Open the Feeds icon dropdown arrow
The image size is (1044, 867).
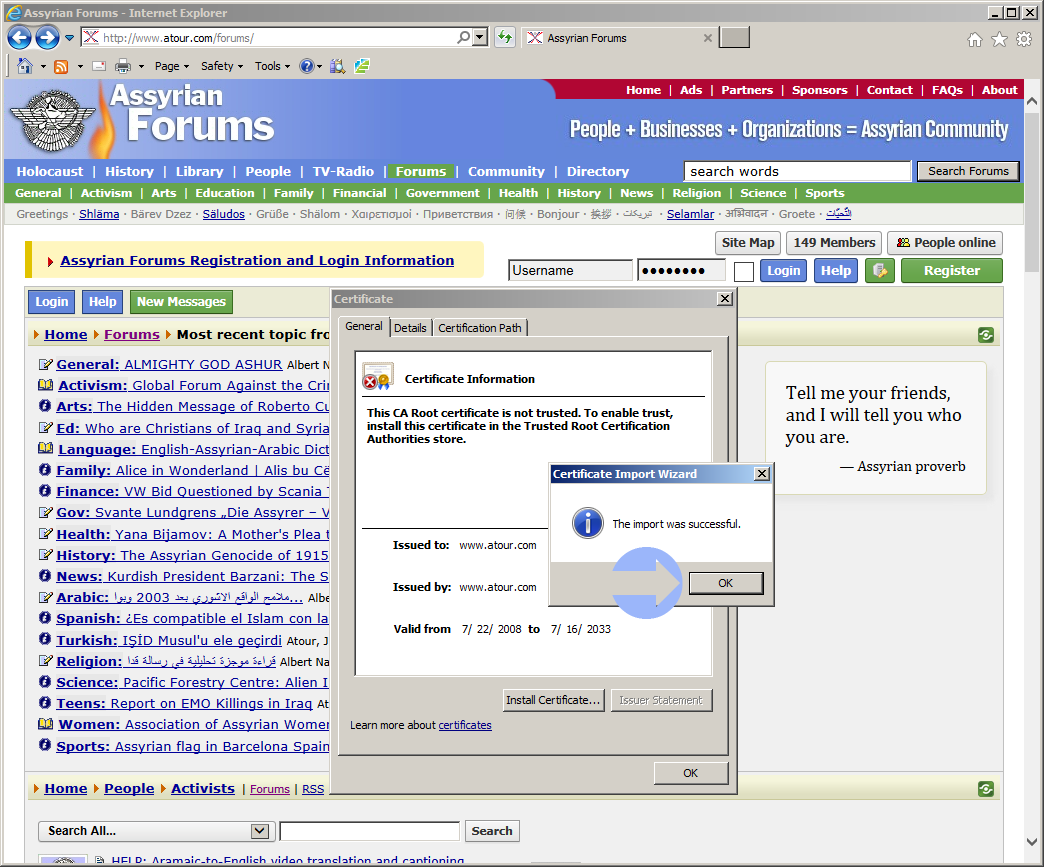coord(80,67)
